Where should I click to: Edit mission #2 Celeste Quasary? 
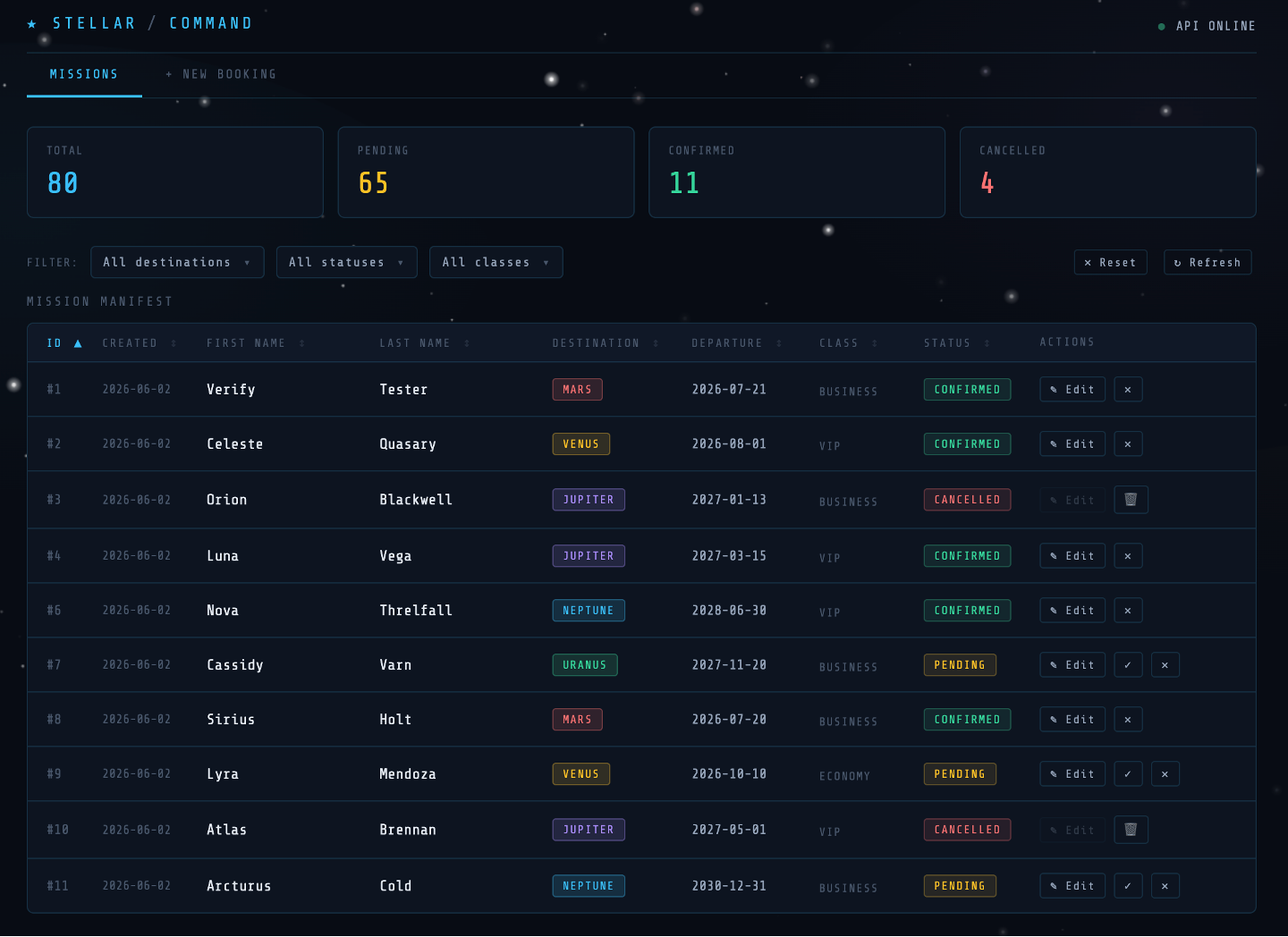pos(1072,444)
